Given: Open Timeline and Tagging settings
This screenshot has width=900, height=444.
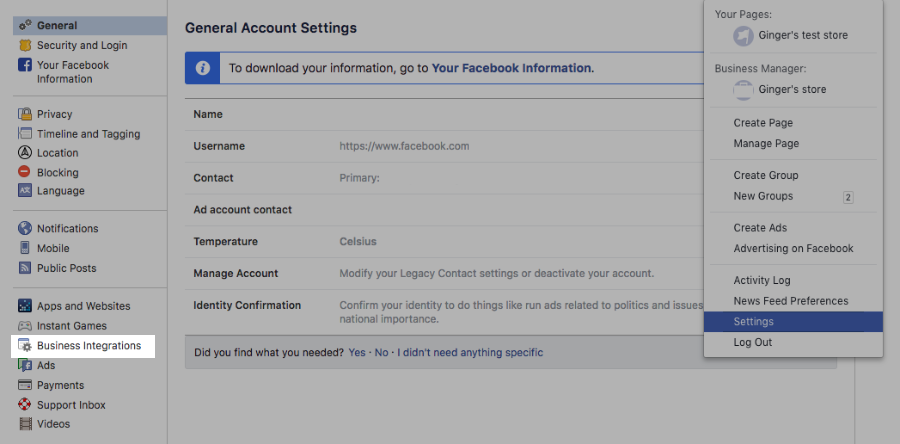Looking at the screenshot, I should click(88, 134).
